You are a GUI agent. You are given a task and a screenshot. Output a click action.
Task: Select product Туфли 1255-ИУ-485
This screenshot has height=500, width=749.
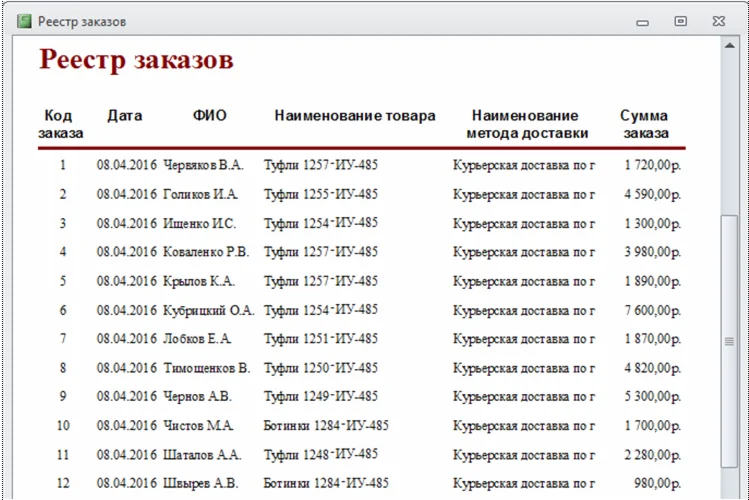321,194
